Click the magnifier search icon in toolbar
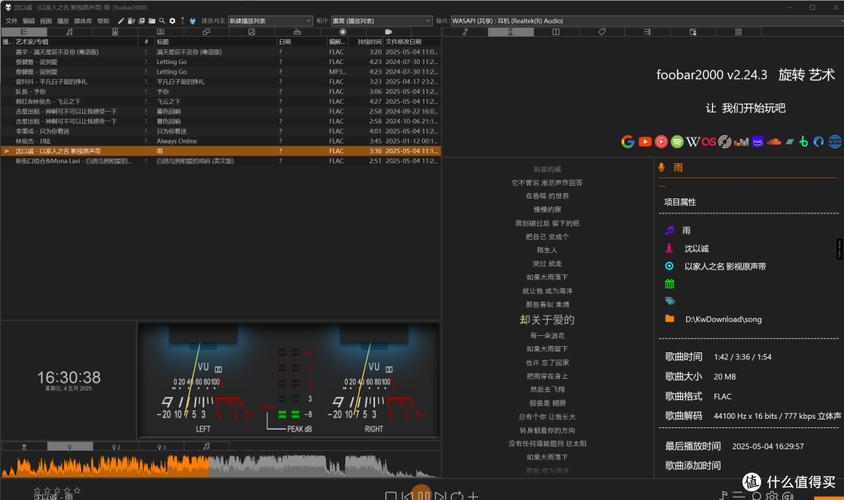Viewport: 844px width, 500px height. pos(161,20)
